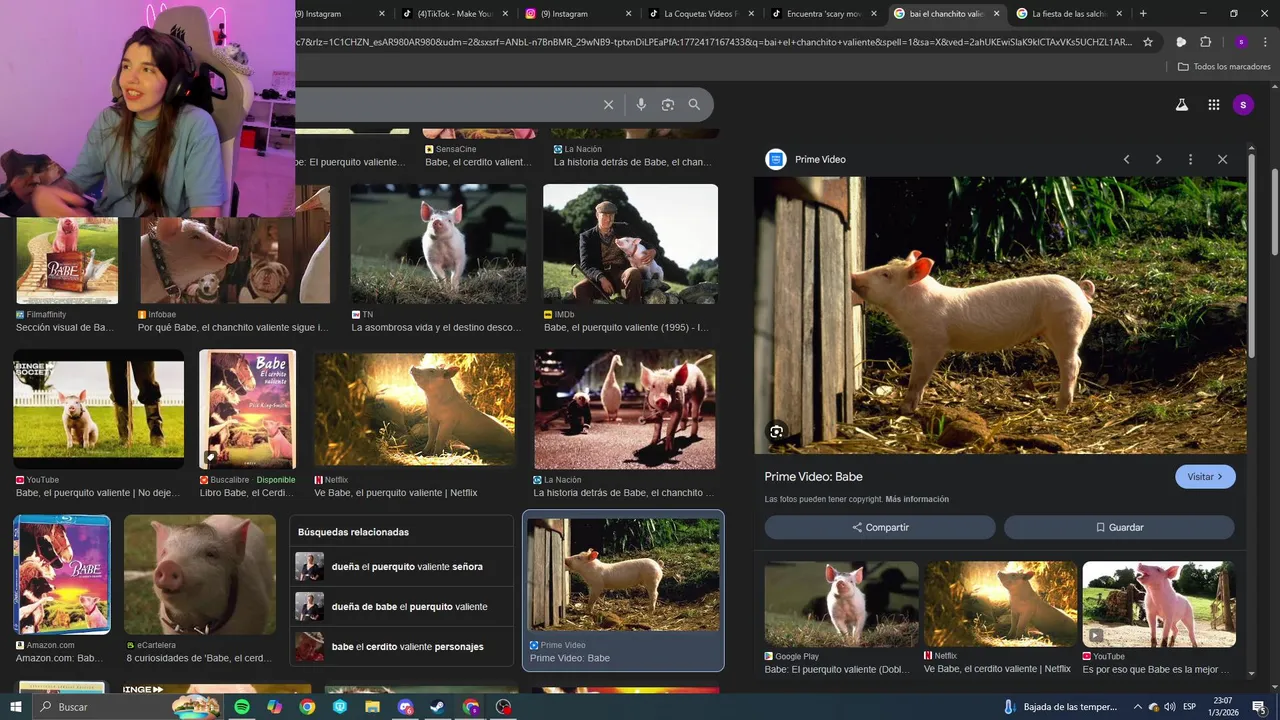Open the volume control in tray
The image size is (1280, 720).
click(x=1169, y=707)
